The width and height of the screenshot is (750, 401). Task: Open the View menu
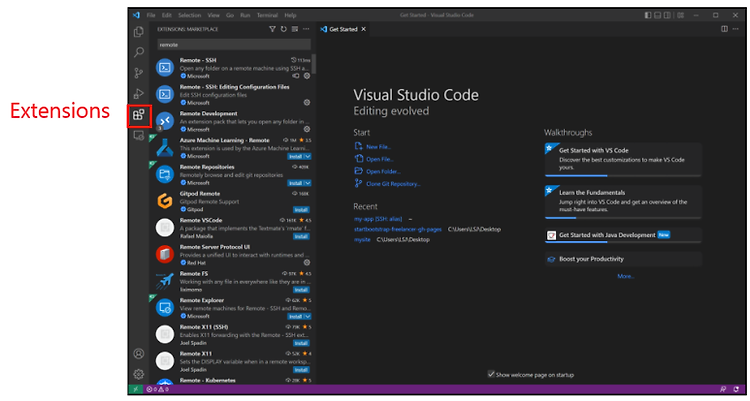(x=213, y=15)
